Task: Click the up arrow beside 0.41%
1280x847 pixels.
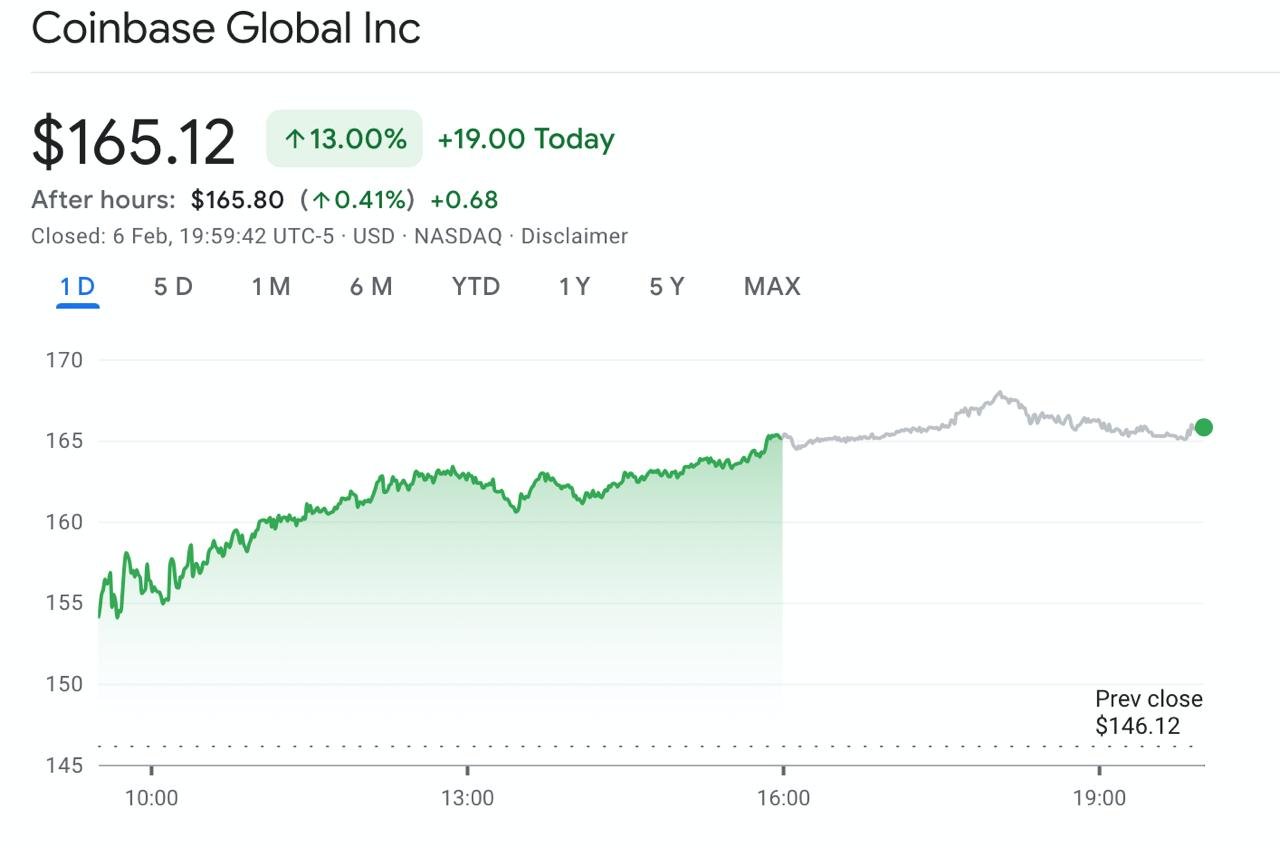Action: click(x=320, y=200)
